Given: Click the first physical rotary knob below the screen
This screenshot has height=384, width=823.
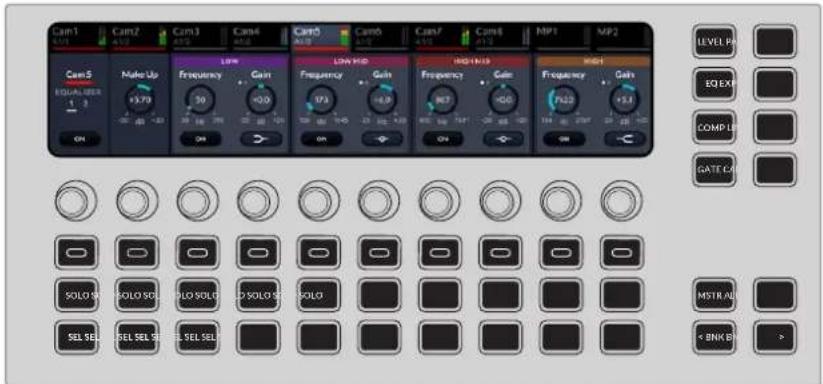Looking at the screenshot, I should coord(76,201).
